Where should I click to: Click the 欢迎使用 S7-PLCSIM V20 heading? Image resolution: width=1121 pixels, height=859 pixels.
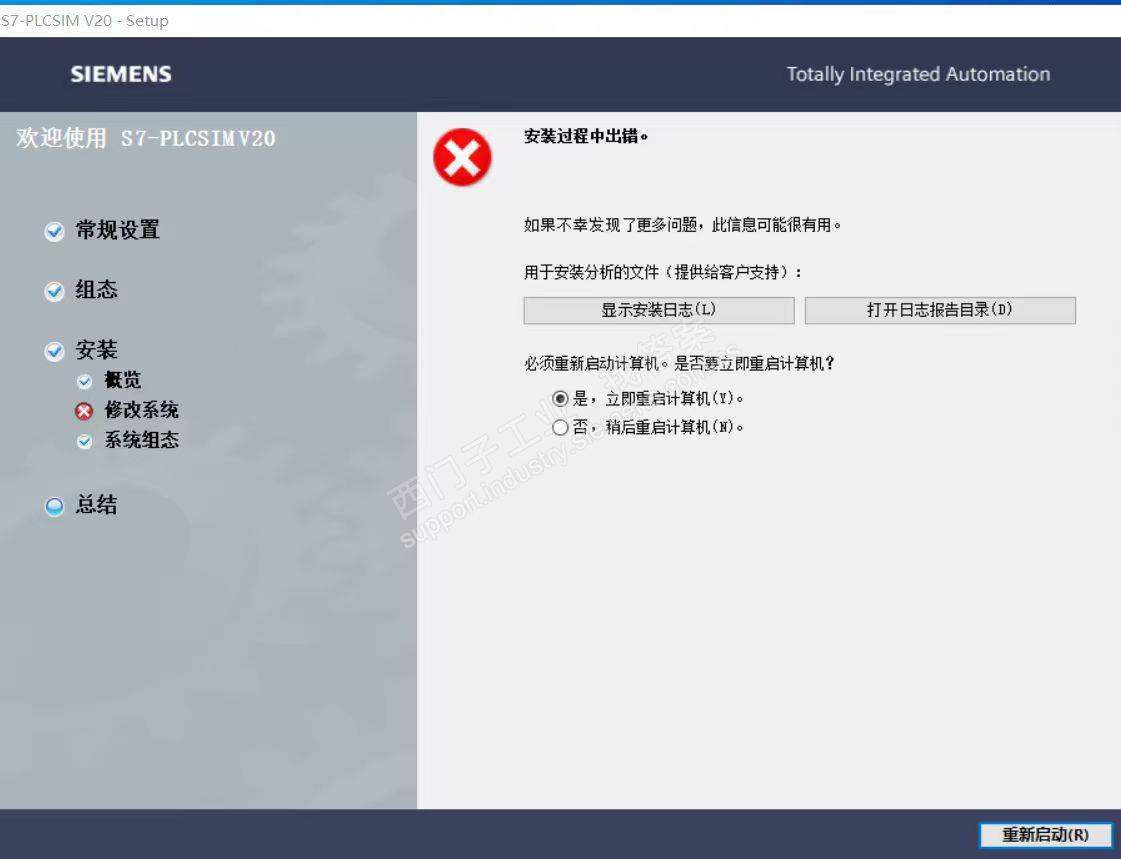(146, 138)
